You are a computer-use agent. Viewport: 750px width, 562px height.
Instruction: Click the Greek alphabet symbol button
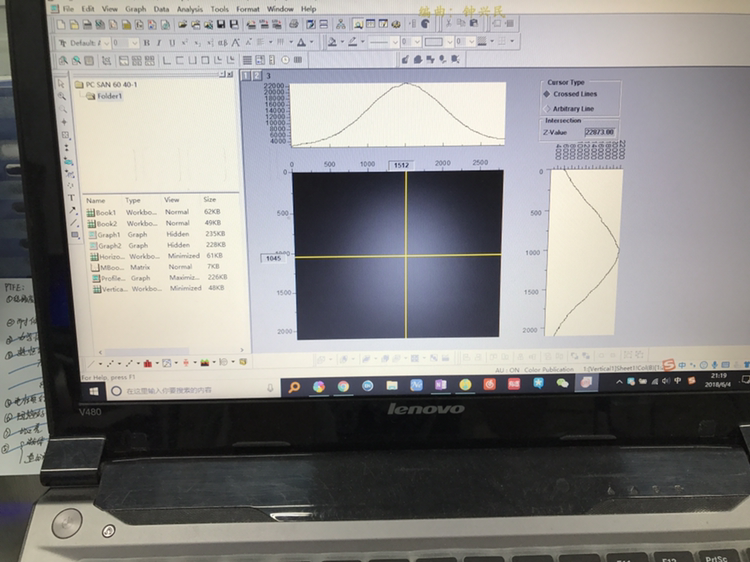point(222,43)
